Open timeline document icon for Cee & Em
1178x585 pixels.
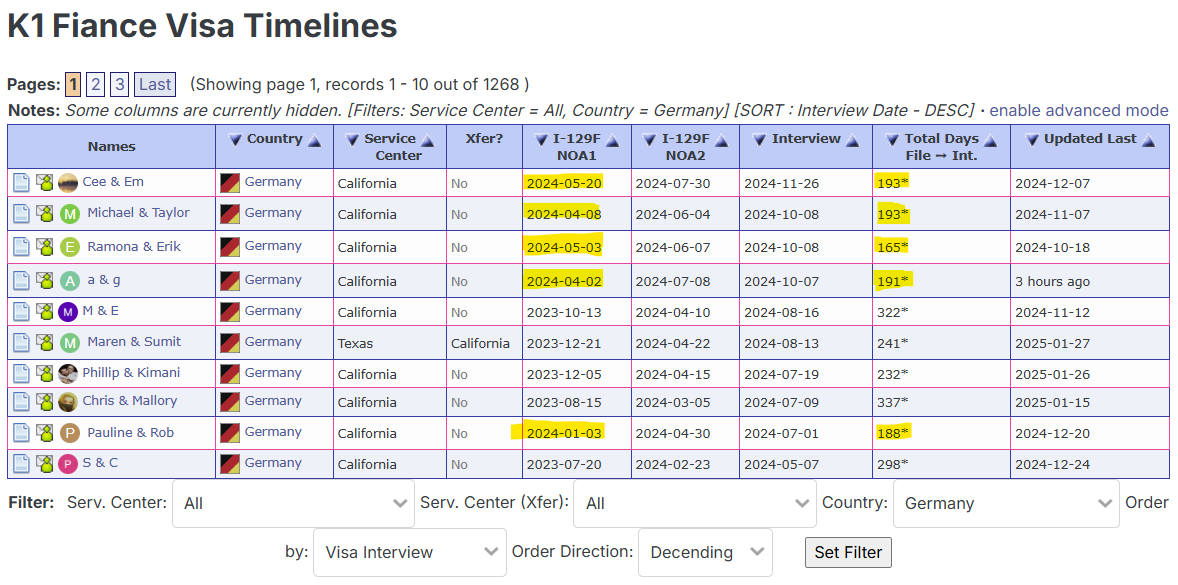22,182
